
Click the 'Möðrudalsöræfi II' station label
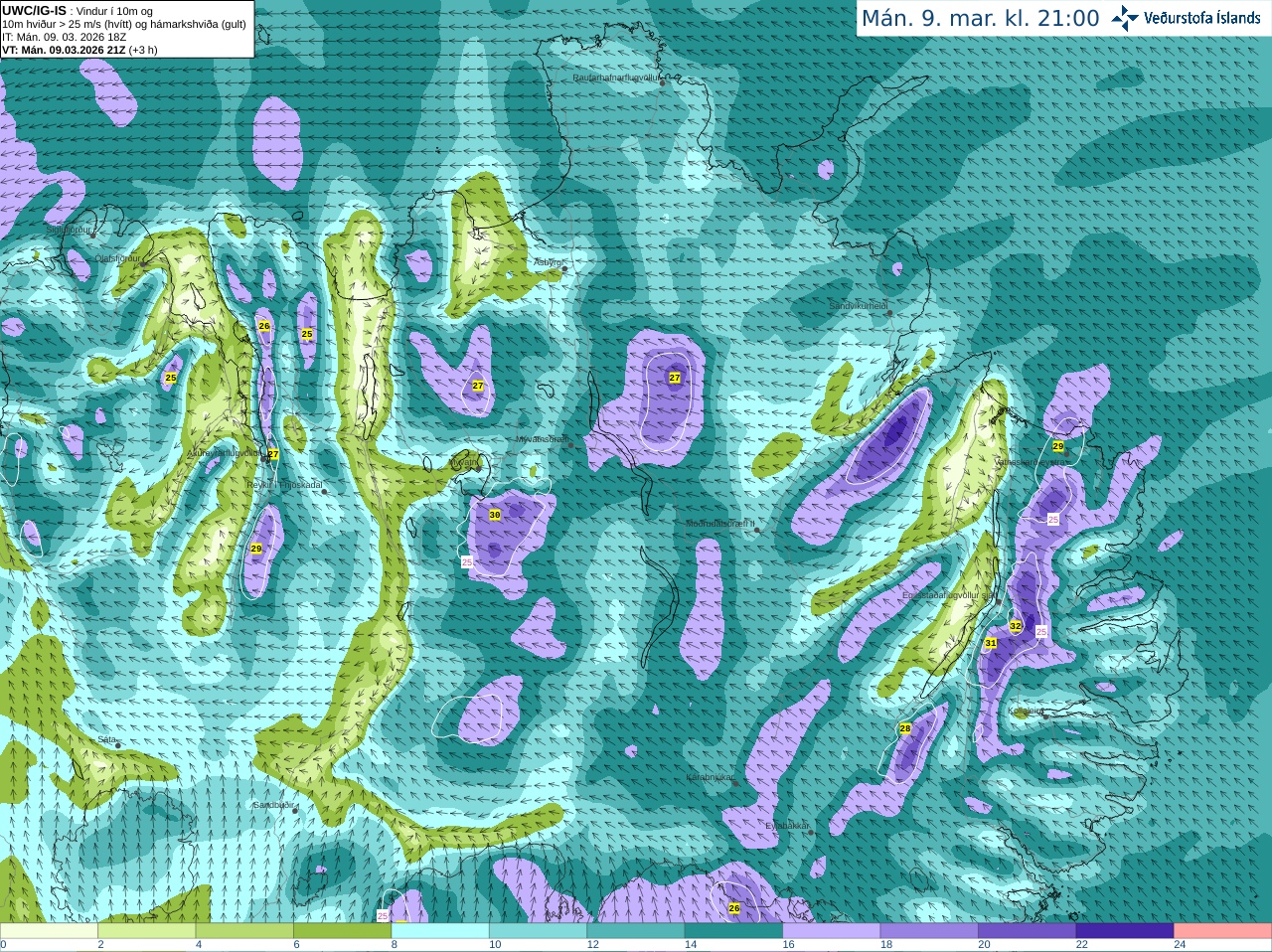720,524
